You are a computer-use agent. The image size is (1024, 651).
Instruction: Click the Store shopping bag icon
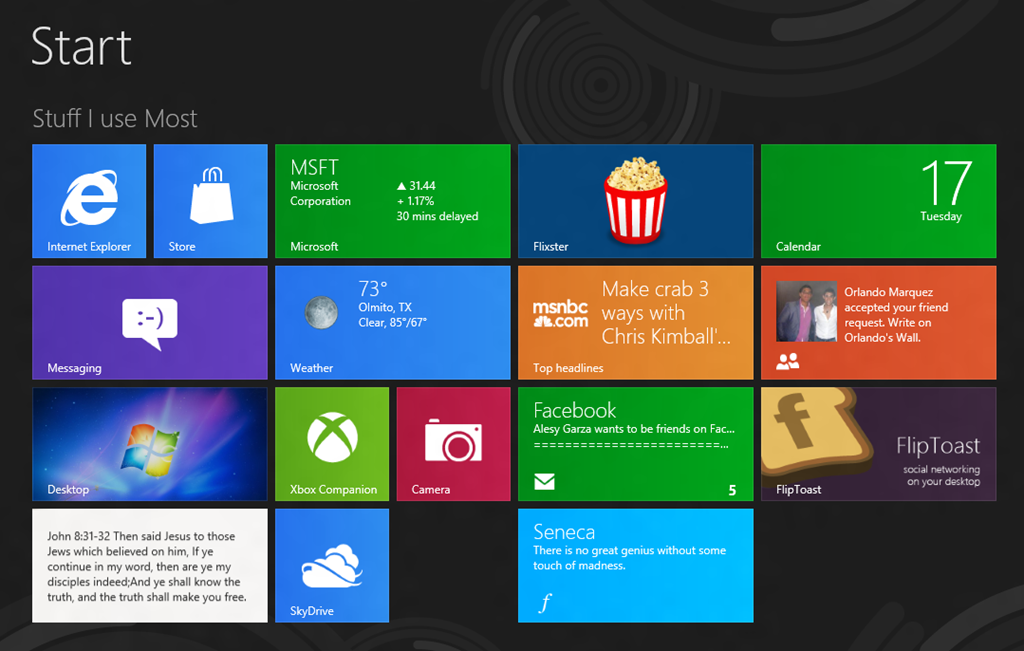coord(212,195)
